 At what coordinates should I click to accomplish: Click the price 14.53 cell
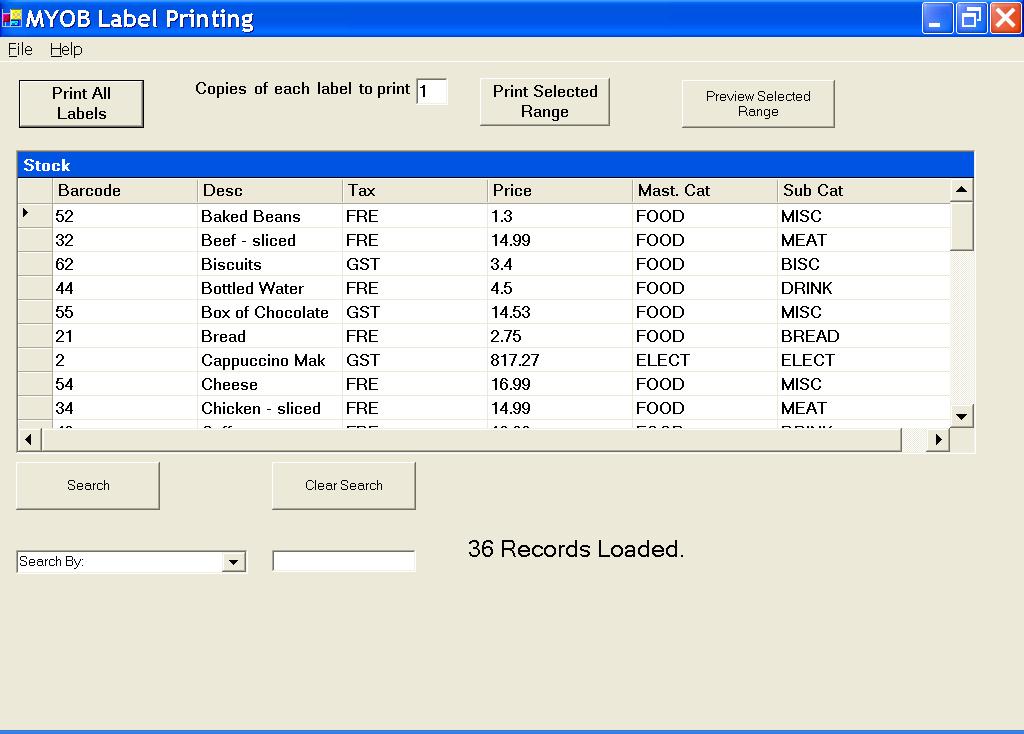[x=560, y=313]
